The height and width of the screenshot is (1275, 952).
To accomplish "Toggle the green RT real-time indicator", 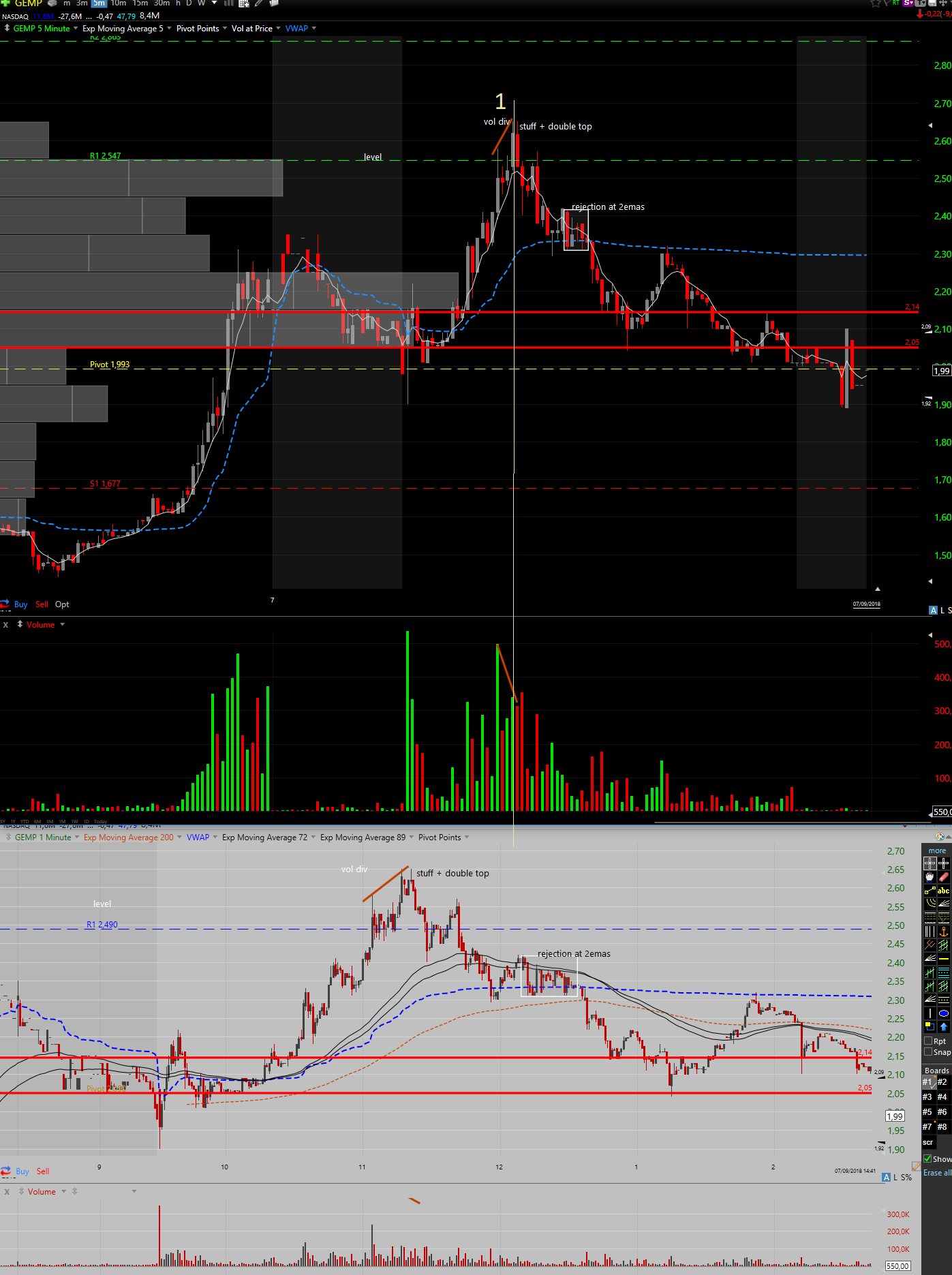I will [x=896, y=3].
